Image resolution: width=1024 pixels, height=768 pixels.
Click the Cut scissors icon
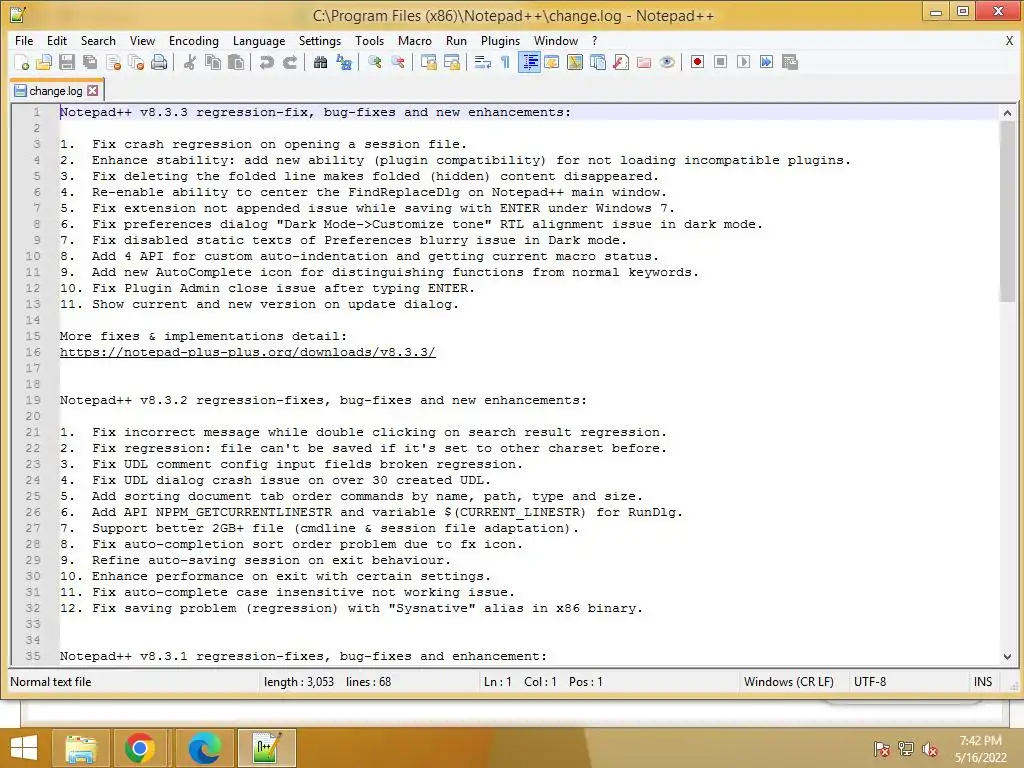[190, 62]
